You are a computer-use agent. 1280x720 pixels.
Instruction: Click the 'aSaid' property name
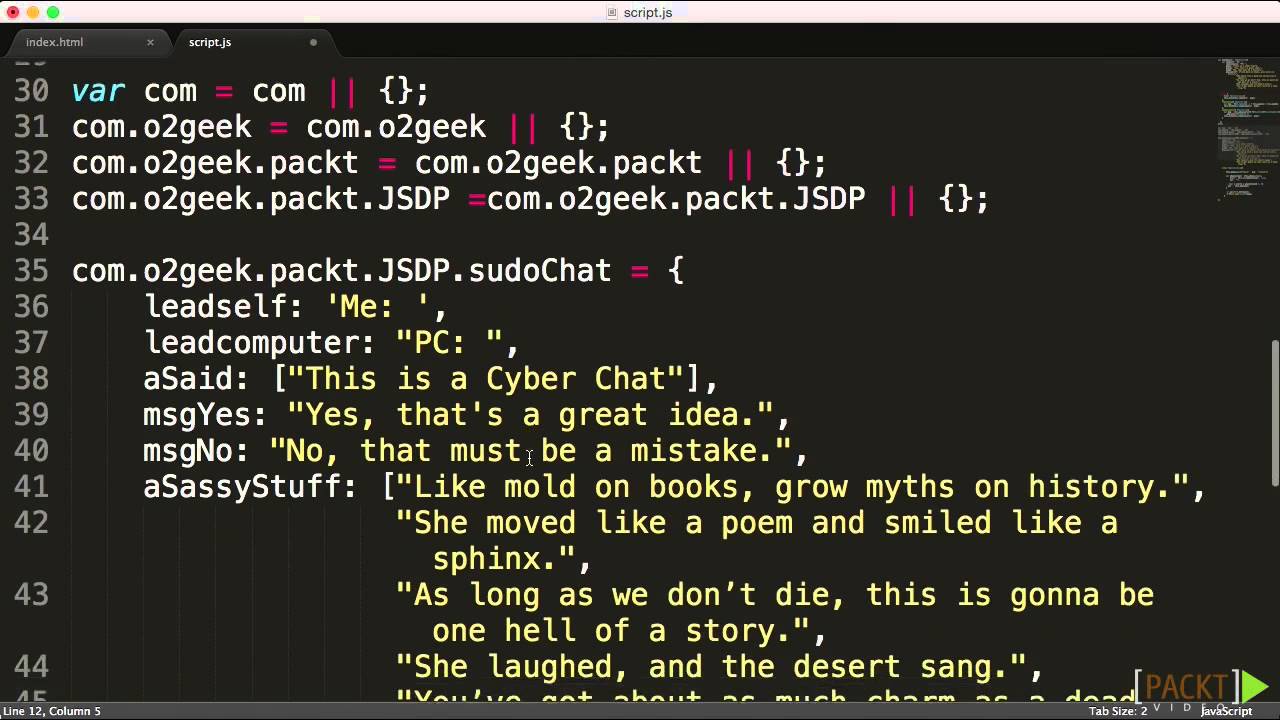pos(189,379)
